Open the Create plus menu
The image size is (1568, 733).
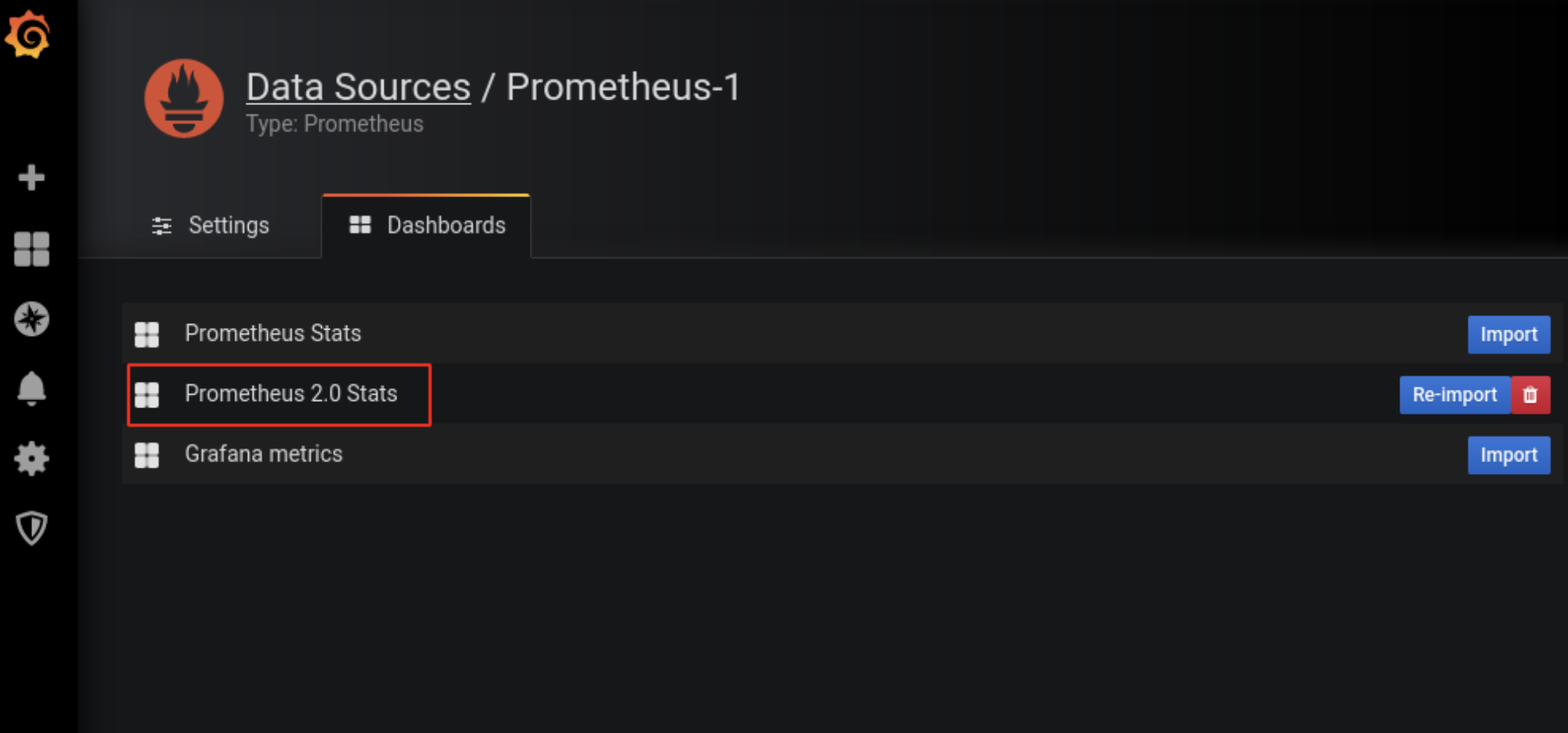[31, 177]
